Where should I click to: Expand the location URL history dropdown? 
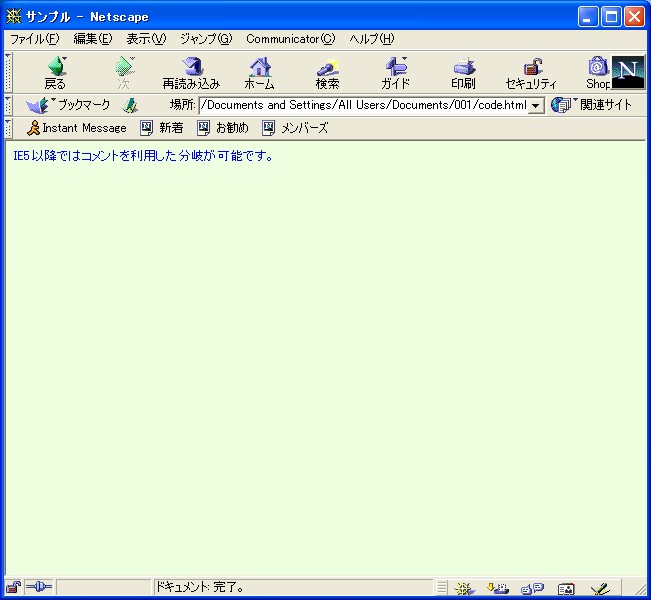tap(536, 105)
